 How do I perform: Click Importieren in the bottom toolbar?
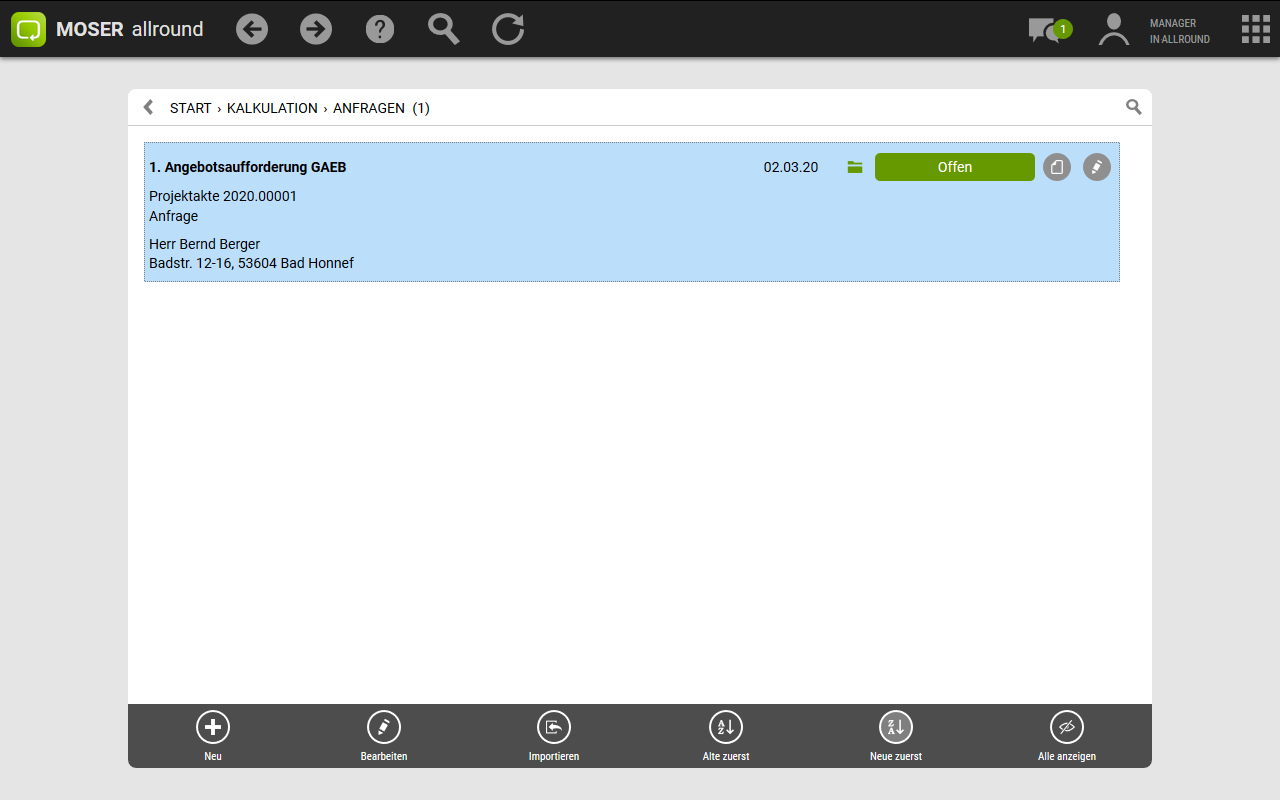click(554, 736)
